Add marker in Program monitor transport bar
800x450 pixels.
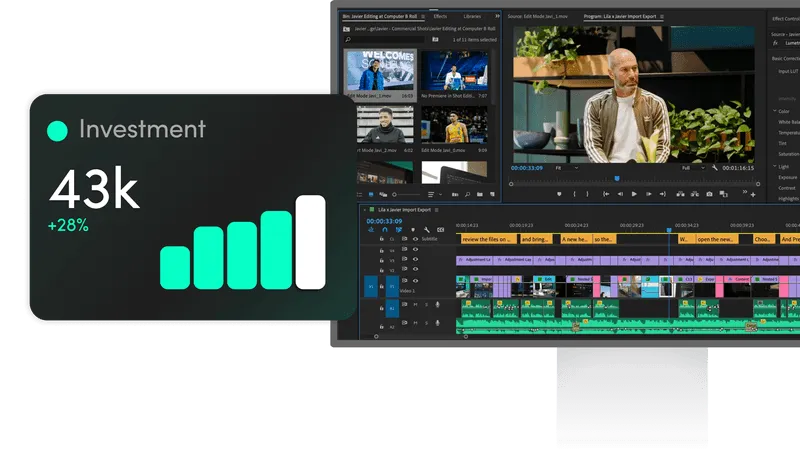pos(559,194)
